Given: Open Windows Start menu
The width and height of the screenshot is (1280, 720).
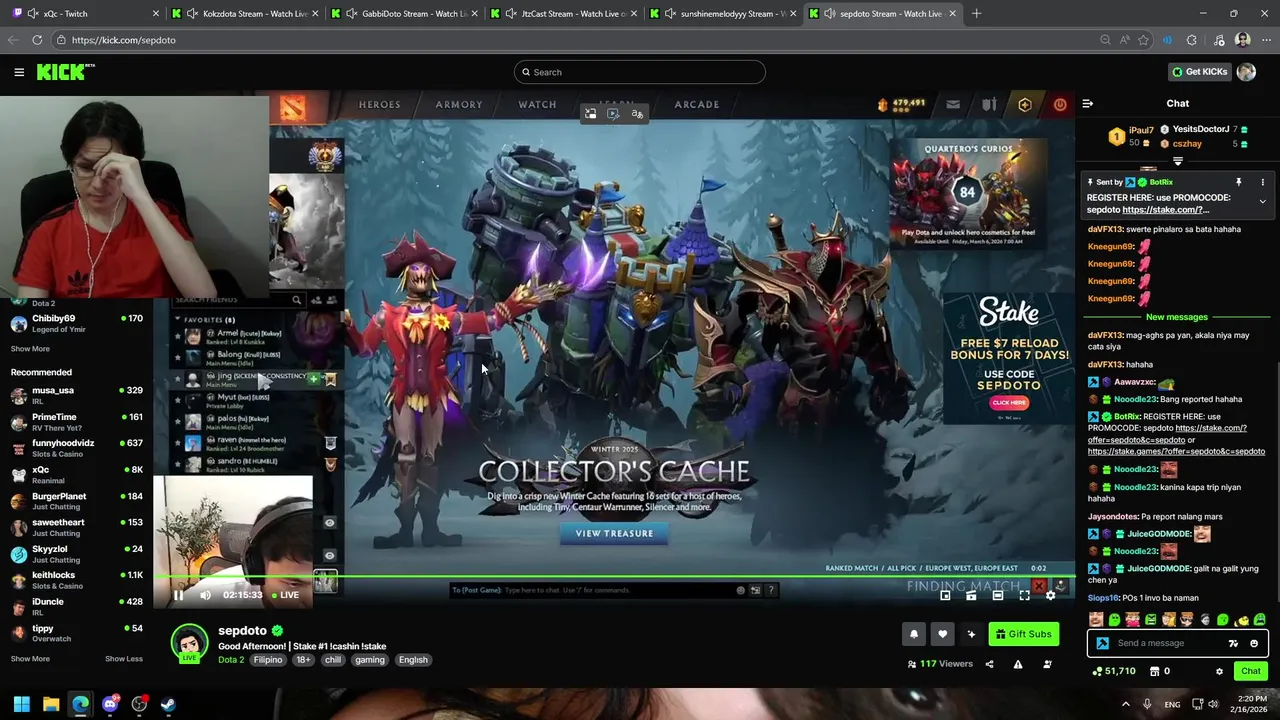Looking at the screenshot, I should pos(21,705).
